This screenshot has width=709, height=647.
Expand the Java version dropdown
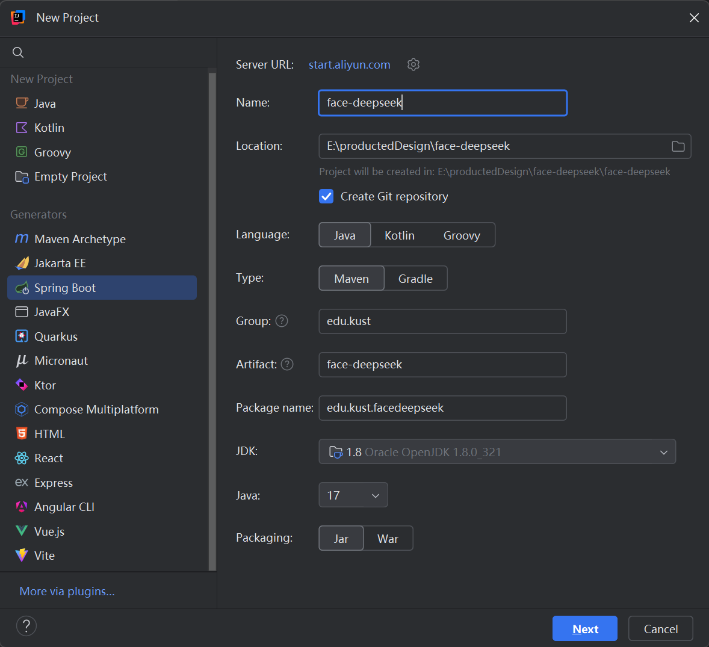[x=353, y=495]
